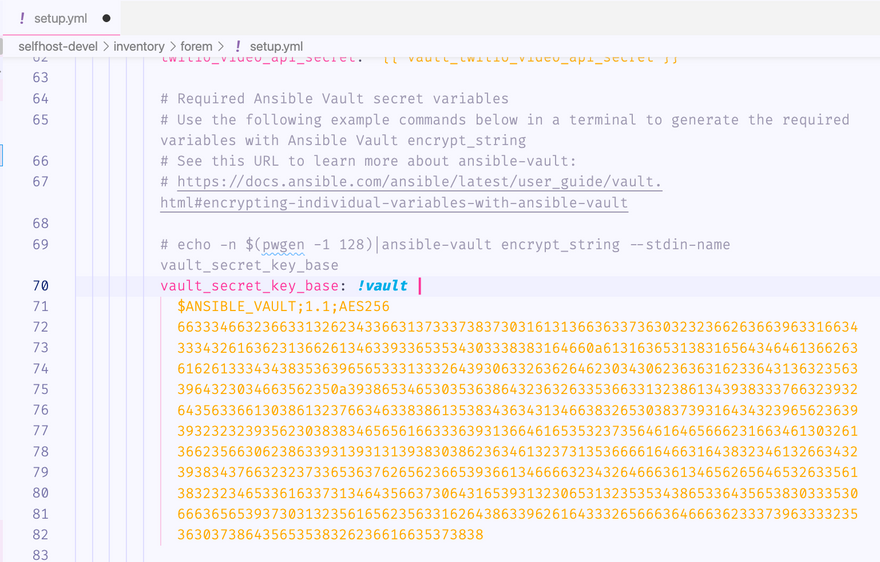Click the last encrypted line ending 35373838
The height and width of the screenshot is (562, 880).
tap(330, 534)
